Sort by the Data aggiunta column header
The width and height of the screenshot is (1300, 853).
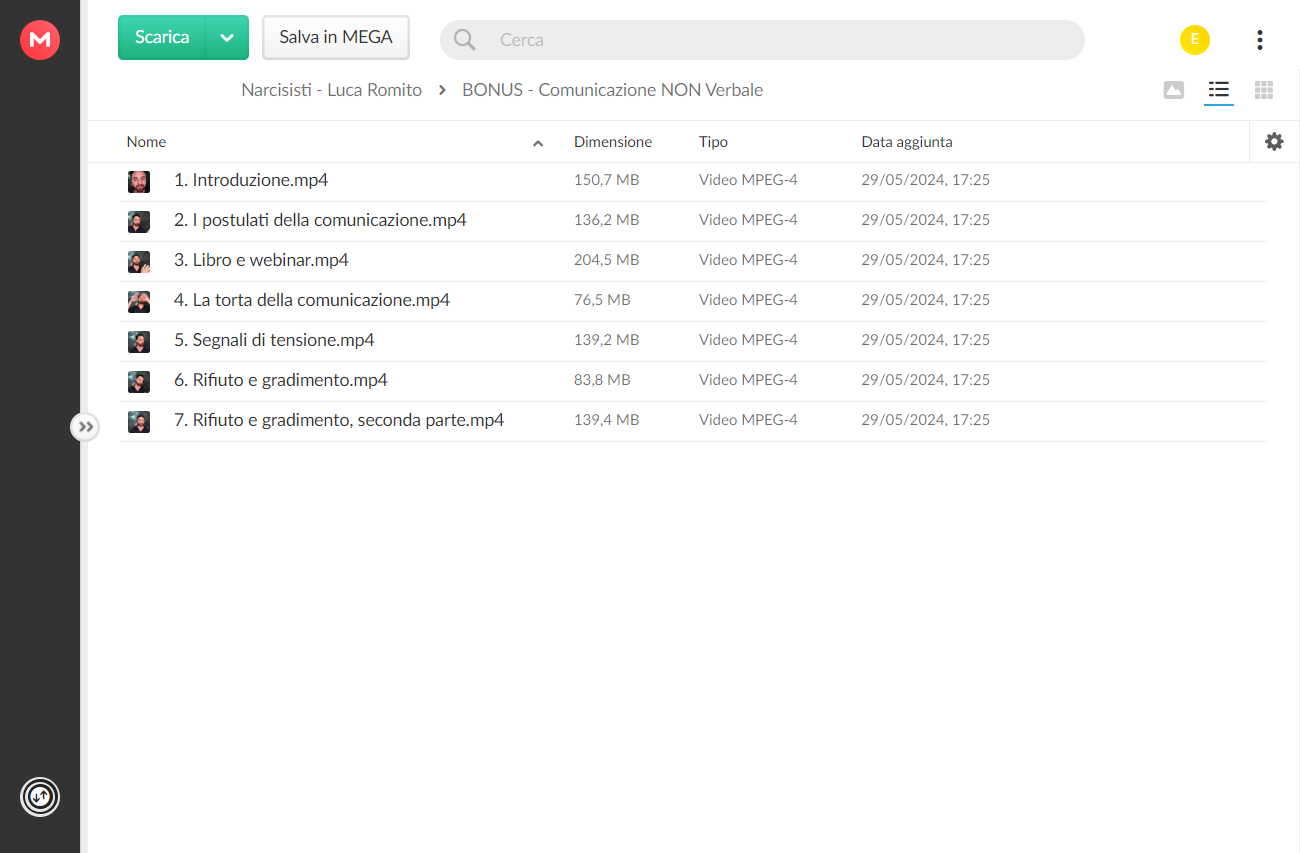pyautogui.click(x=907, y=142)
